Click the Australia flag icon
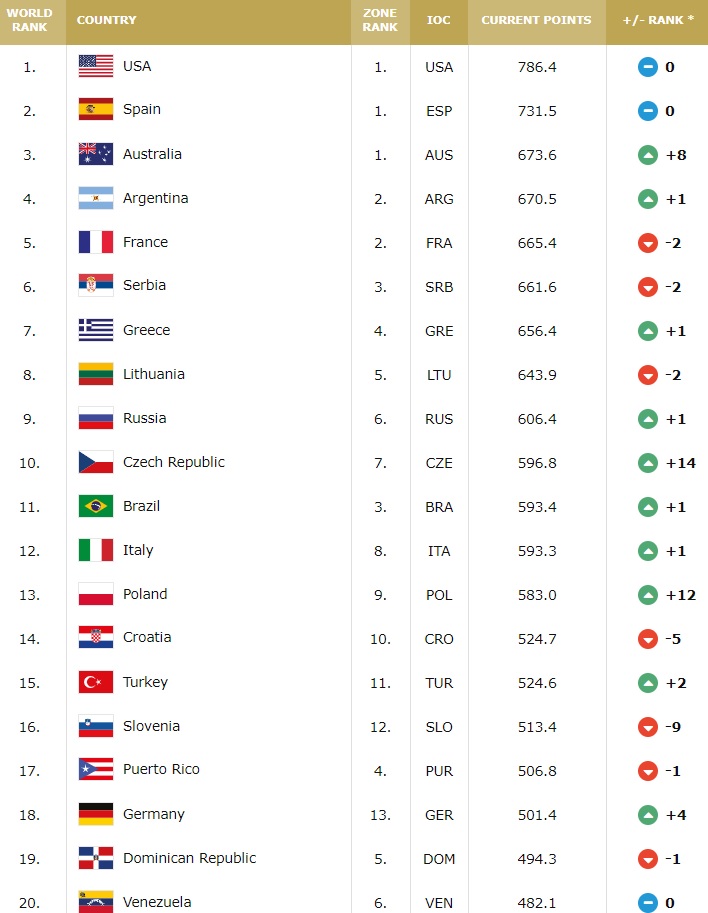This screenshot has width=708, height=913. (96, 154)
